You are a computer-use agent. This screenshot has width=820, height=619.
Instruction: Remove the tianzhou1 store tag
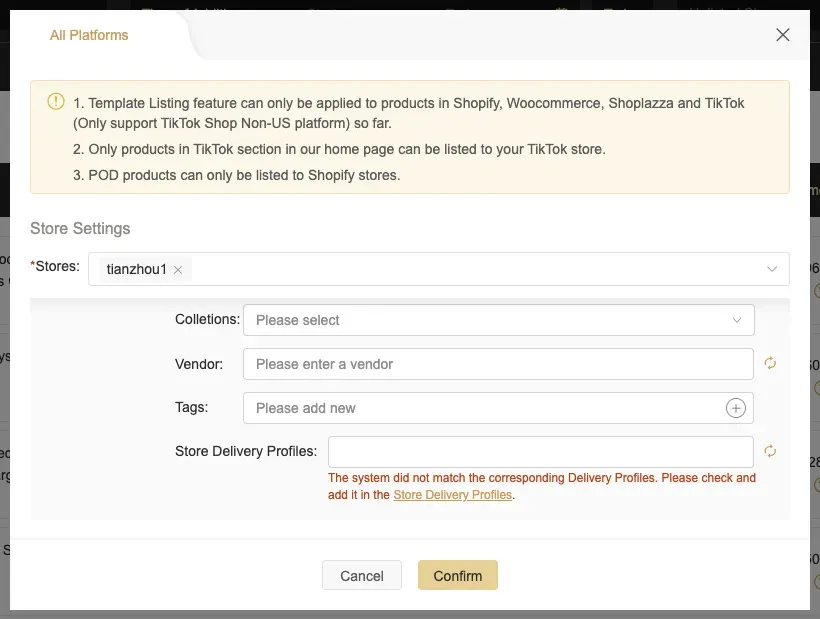[178, 270]
